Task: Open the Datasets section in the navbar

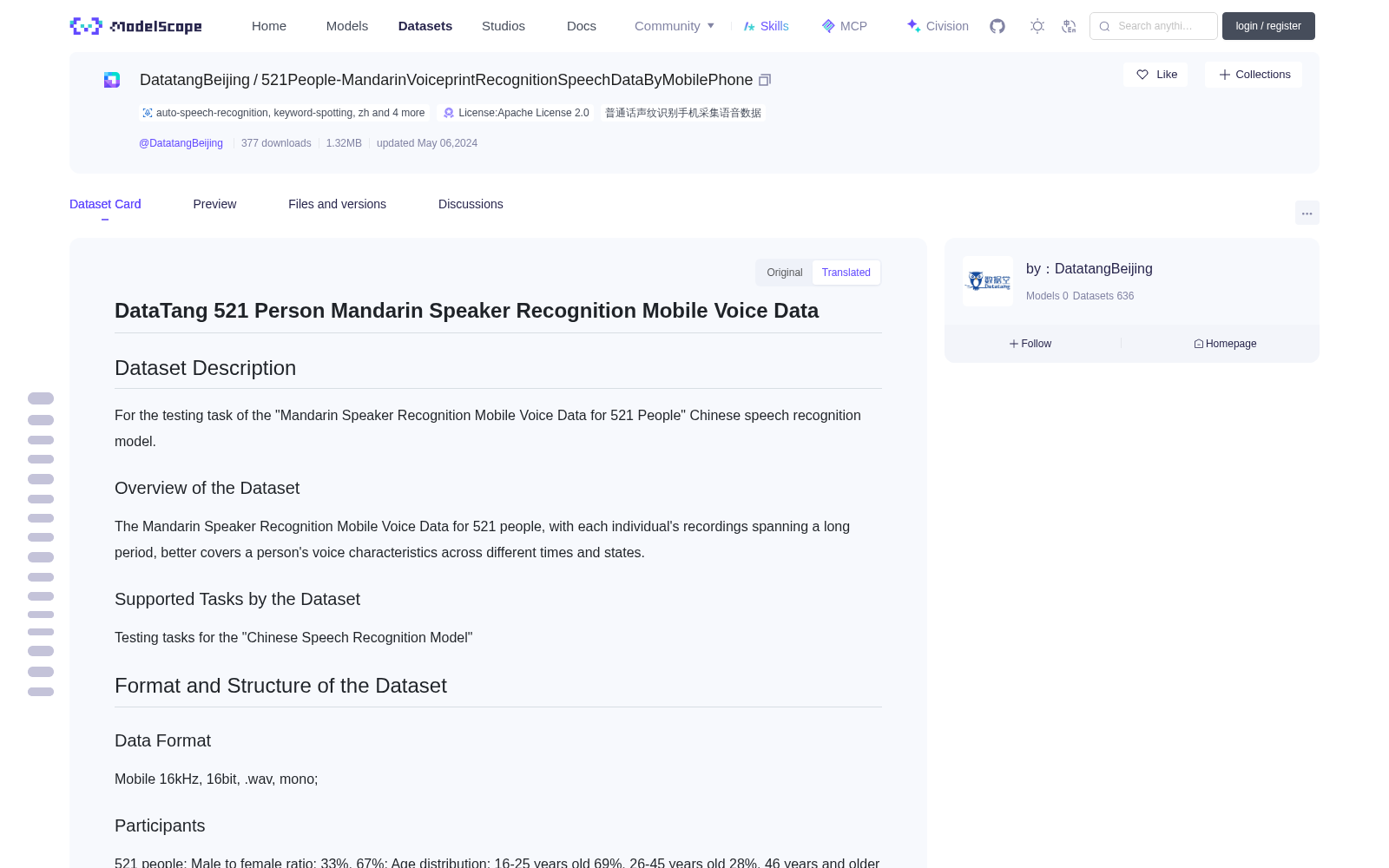Action: (x=425, y=26)
